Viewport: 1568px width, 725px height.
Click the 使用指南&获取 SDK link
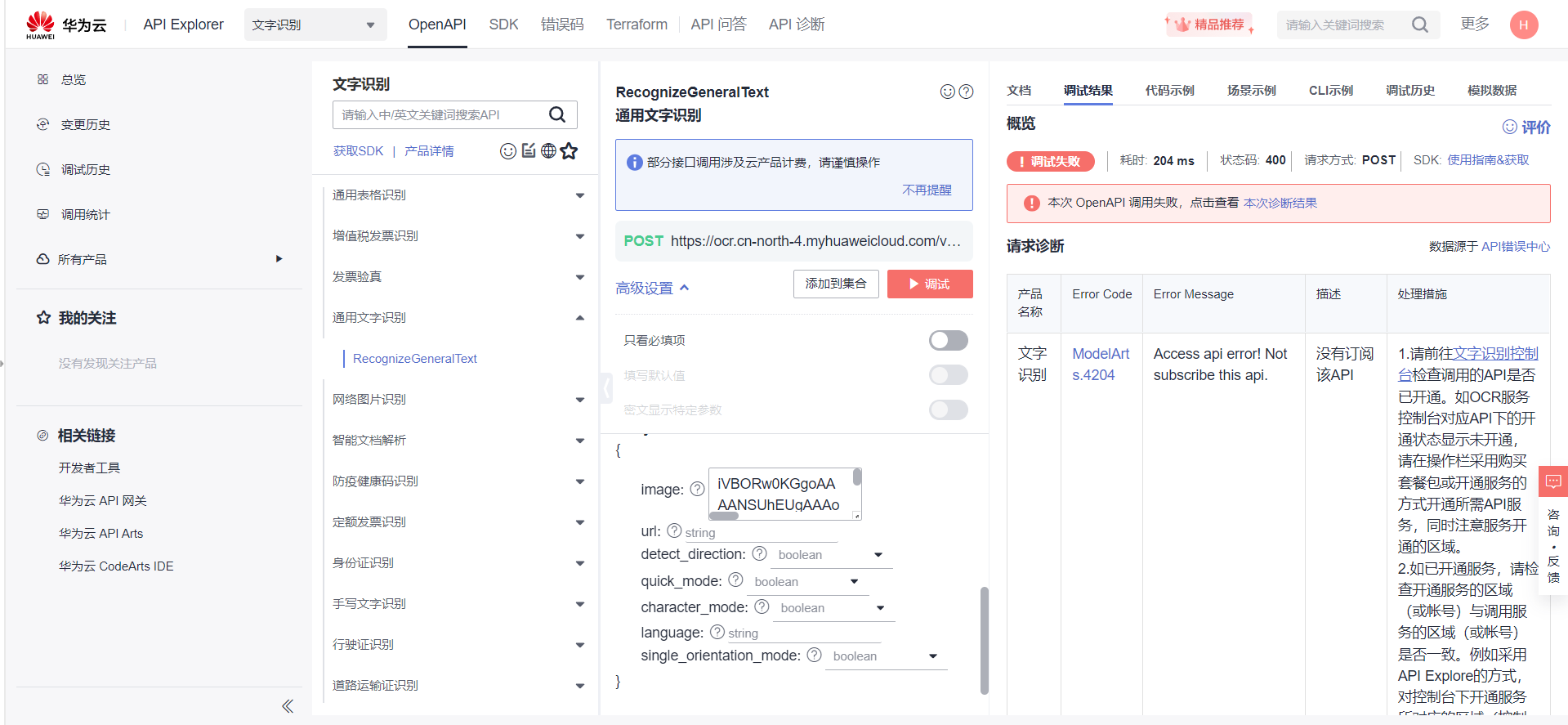(1488, 160)
